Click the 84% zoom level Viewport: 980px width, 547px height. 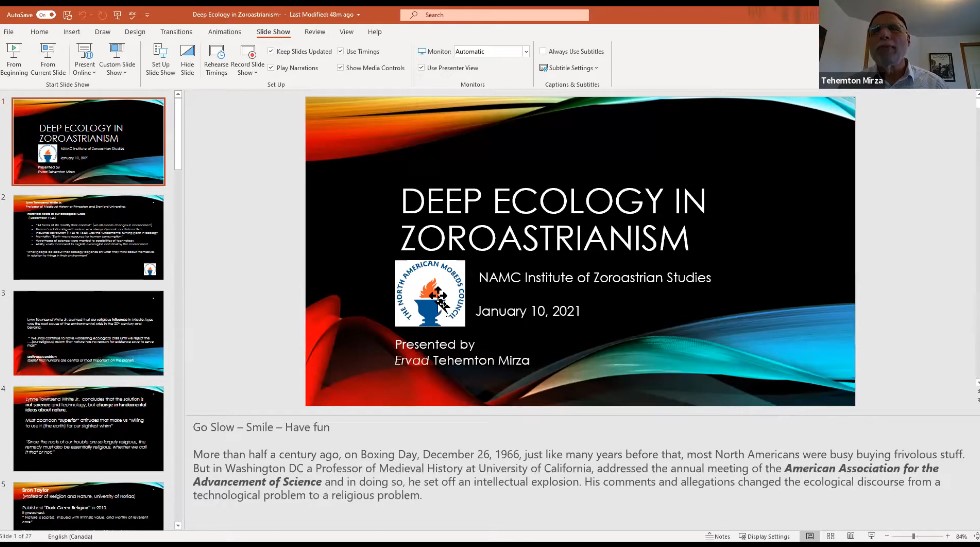[x=961, y=536]
